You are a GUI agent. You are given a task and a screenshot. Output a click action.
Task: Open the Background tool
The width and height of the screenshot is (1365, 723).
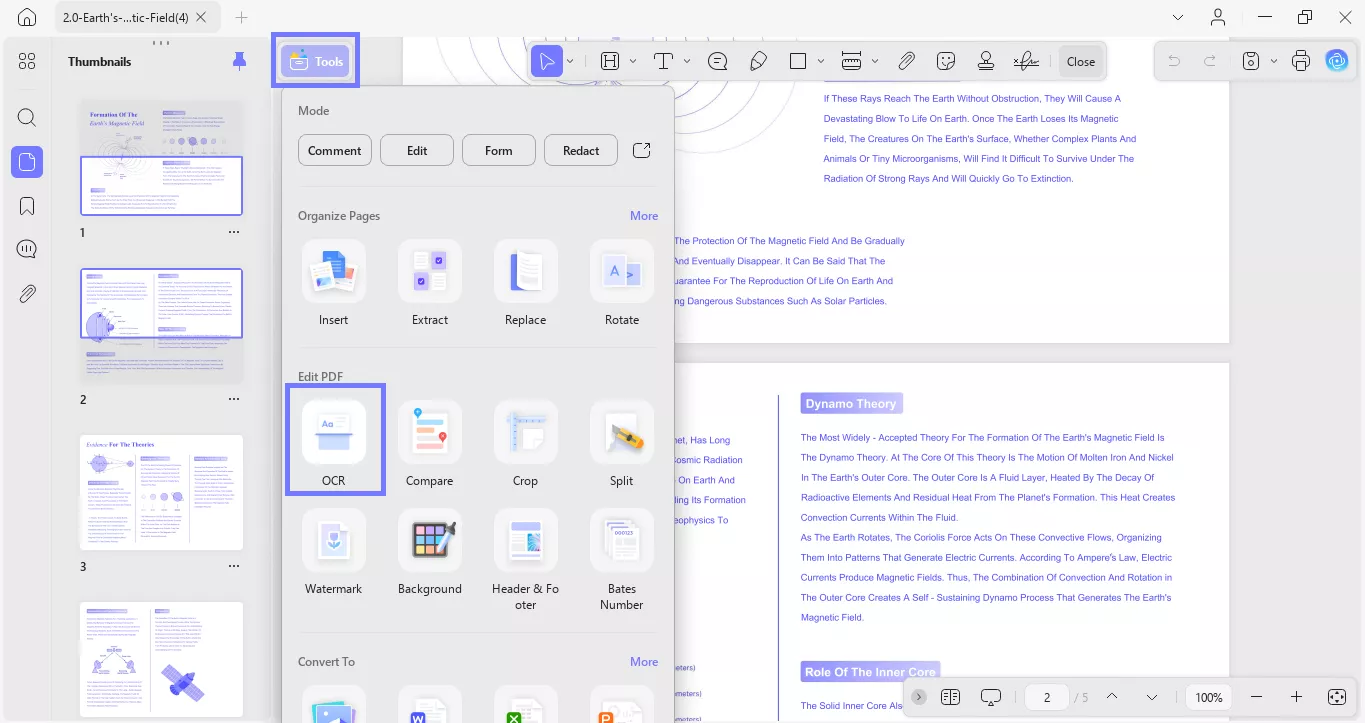(x=430, y=553)
